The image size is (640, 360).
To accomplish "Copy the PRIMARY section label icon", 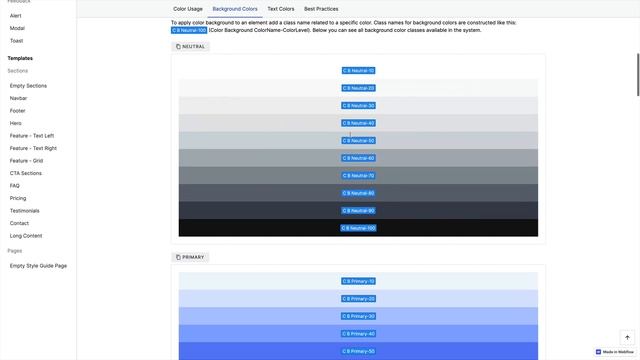I will (178, 257).
